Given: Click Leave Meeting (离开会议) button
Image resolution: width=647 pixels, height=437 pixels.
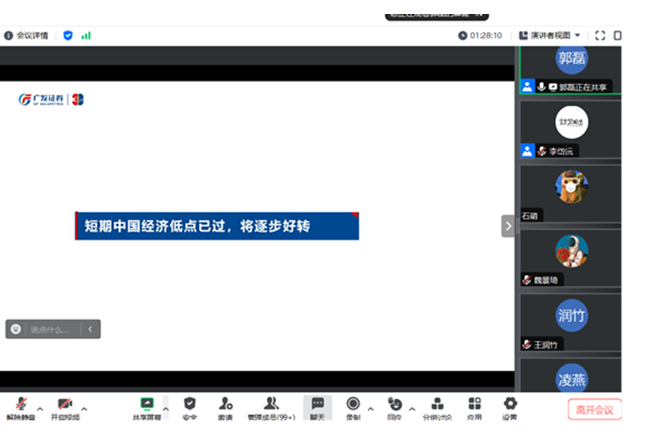Looking at the screenshot, I should click(x=594, y=409).
